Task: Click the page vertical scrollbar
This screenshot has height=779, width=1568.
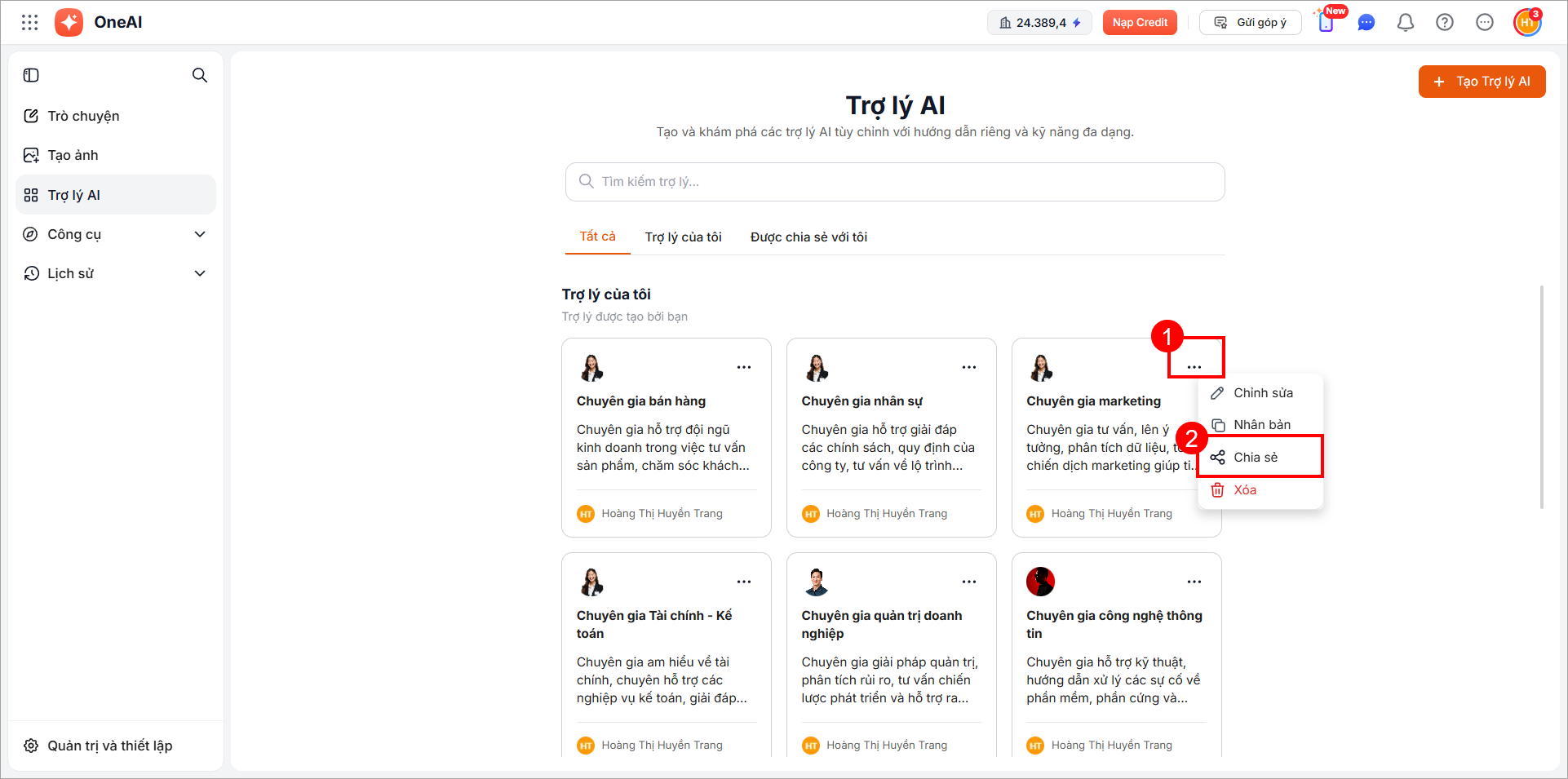Action: tap(1541, 396)
